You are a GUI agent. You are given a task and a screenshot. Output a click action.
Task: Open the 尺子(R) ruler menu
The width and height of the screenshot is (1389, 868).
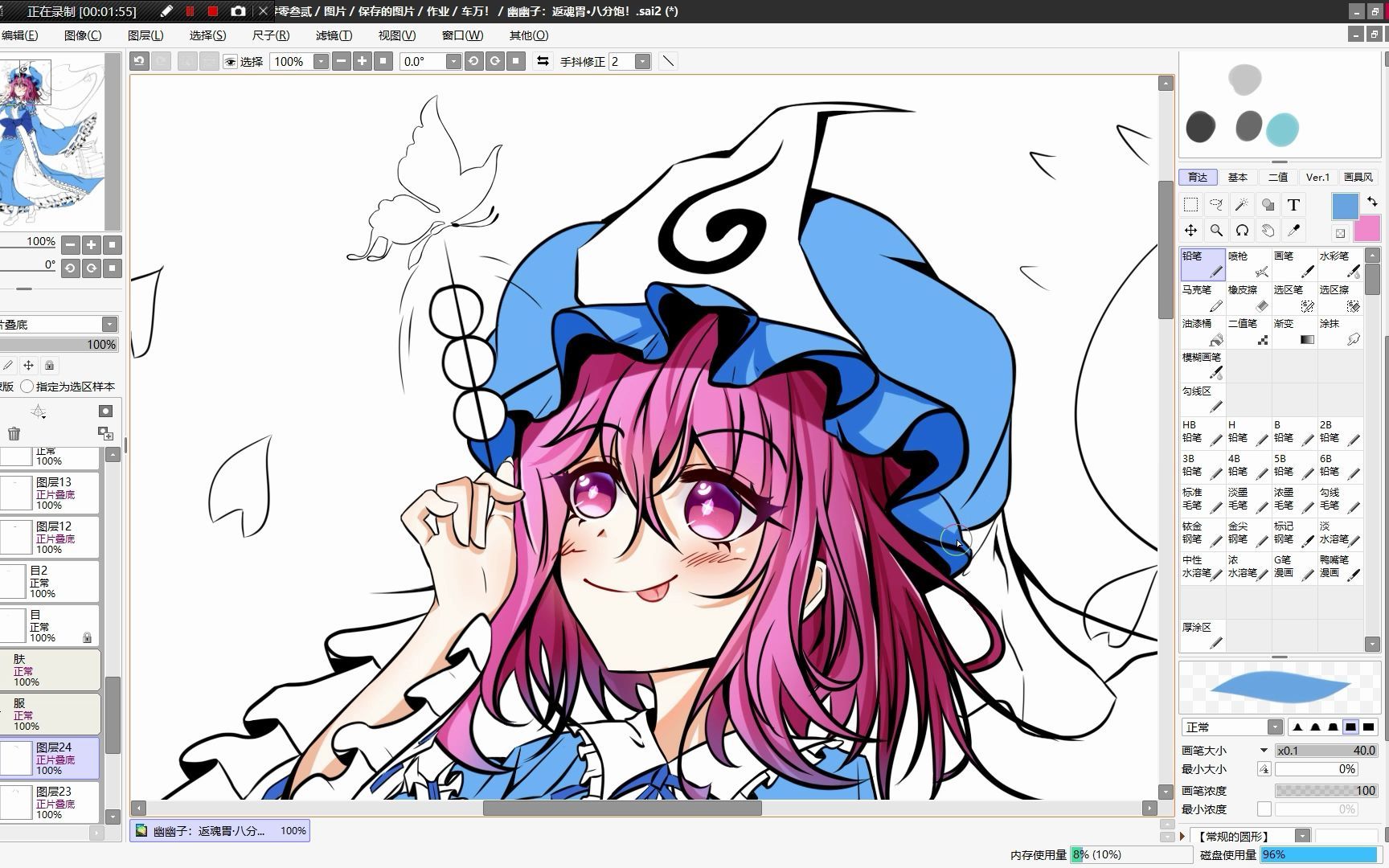click(271, 35)
